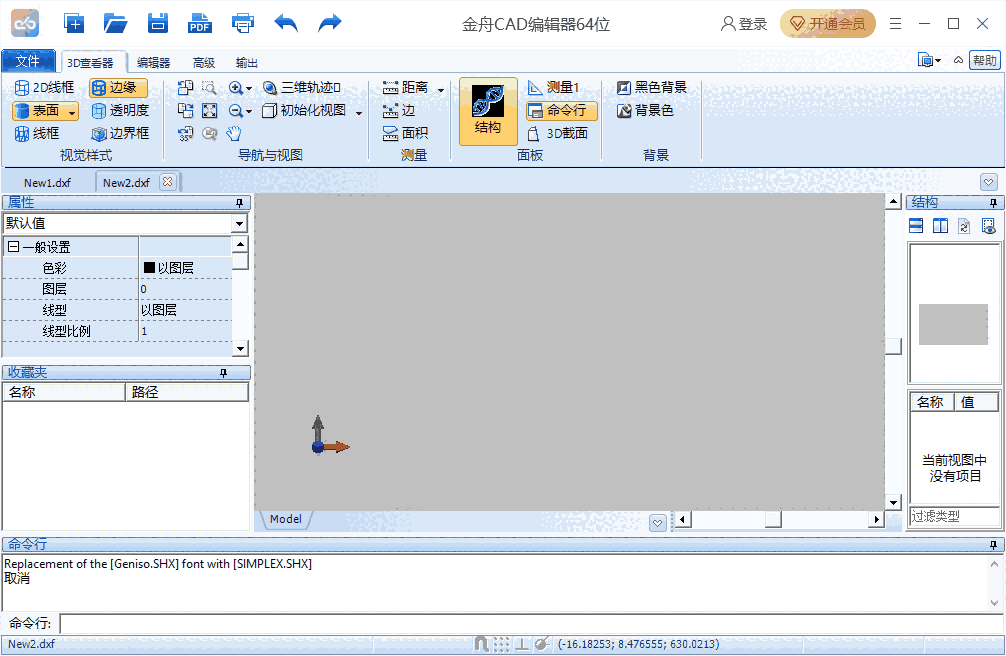
Task: Switch to the 输出 ribbon tab
Action: tap(246, 62)
